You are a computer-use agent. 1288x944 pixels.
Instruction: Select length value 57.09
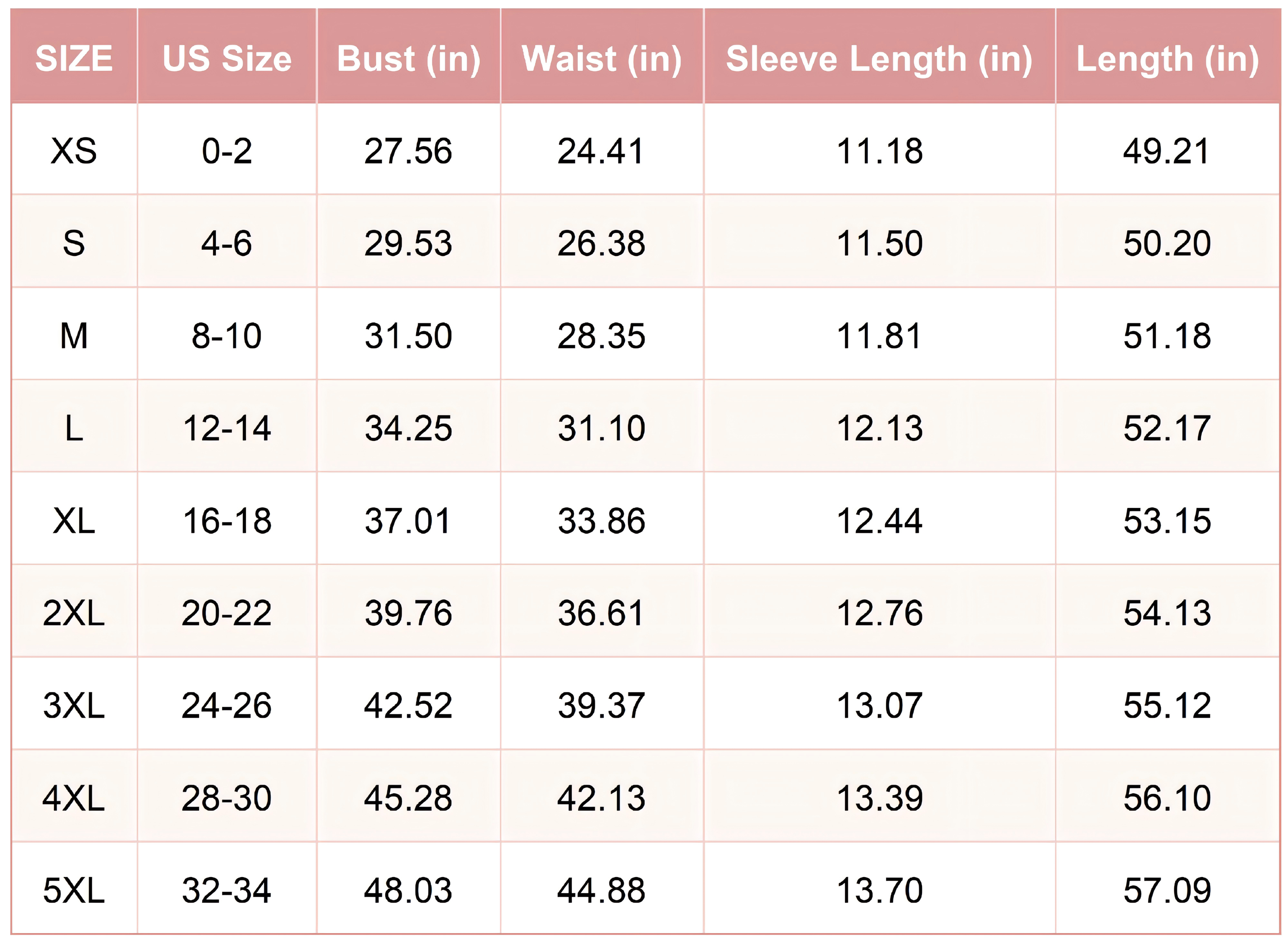pos(1167,890)
